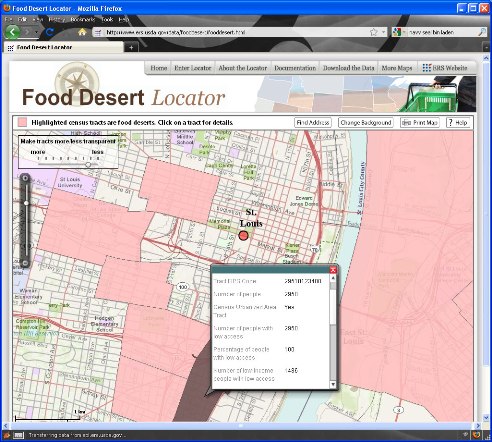Click the St. Louis red city marker
The width and height of the screenshot is (492, 442).
tap(244, 236)
